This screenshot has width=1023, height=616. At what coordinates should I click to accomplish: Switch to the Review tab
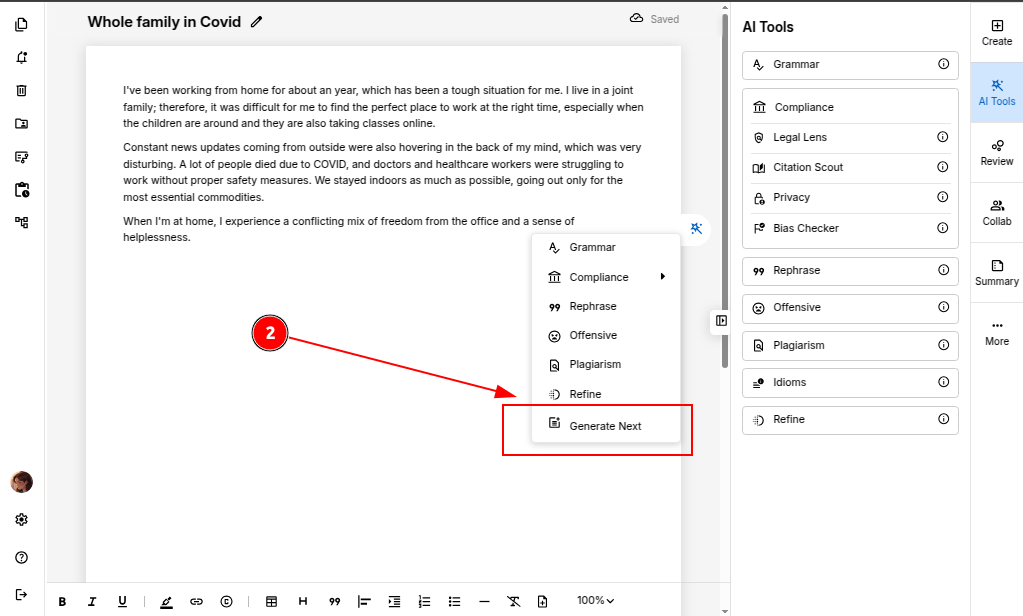pos(996,152)
